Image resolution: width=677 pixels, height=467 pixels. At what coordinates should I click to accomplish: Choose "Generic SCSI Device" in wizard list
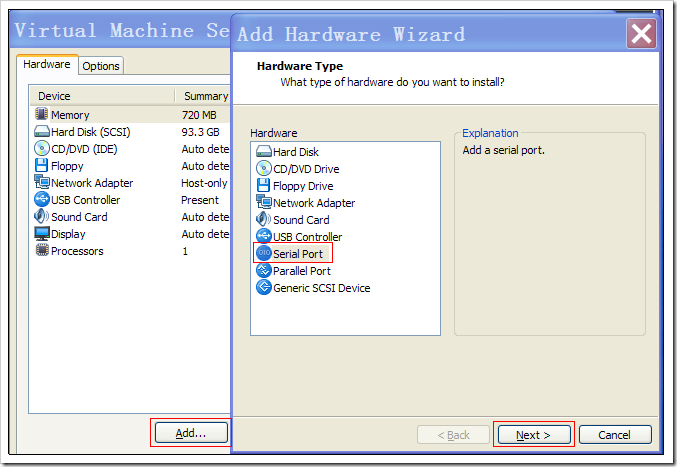point(322,288)
